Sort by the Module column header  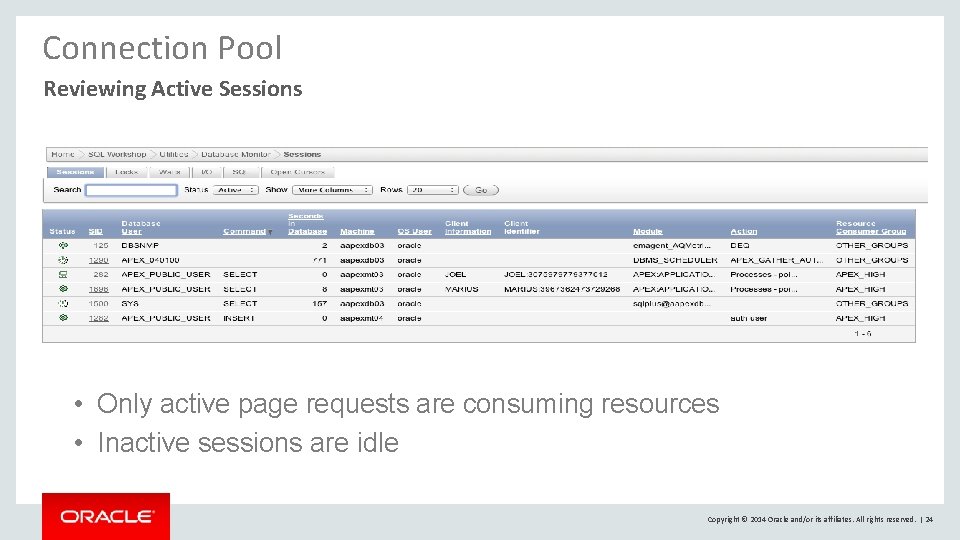[x=648, y=231]
